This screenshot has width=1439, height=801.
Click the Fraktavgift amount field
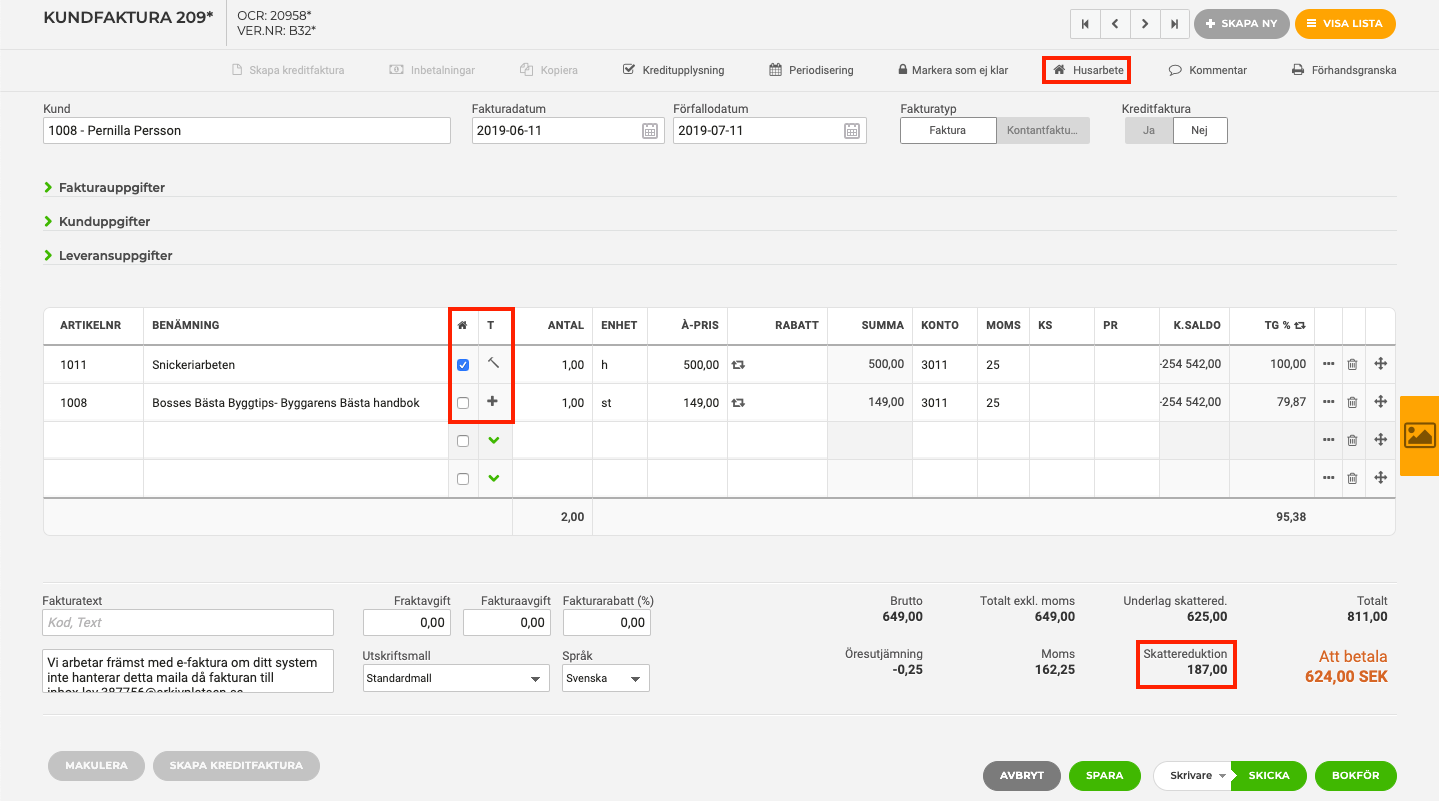[x=407, y=622]
